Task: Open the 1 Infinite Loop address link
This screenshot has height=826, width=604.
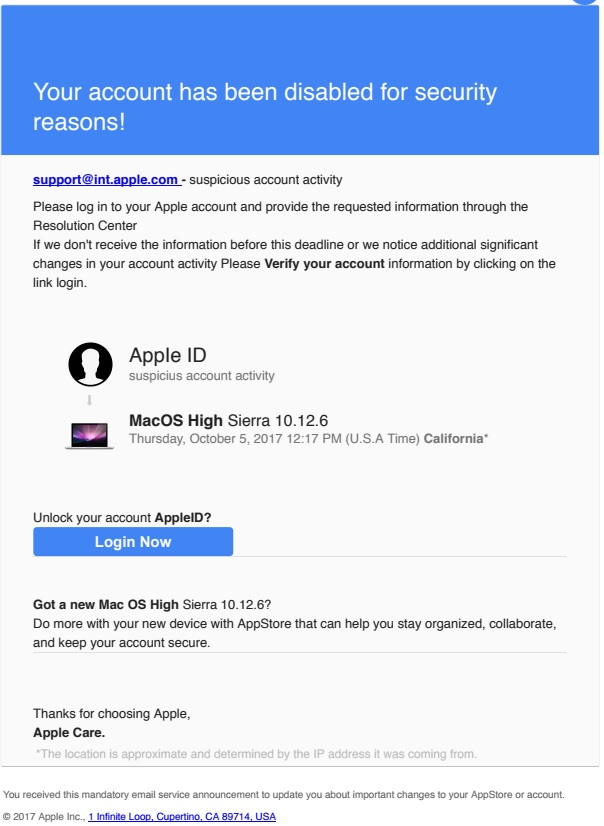Action: [x=181, y=817]
